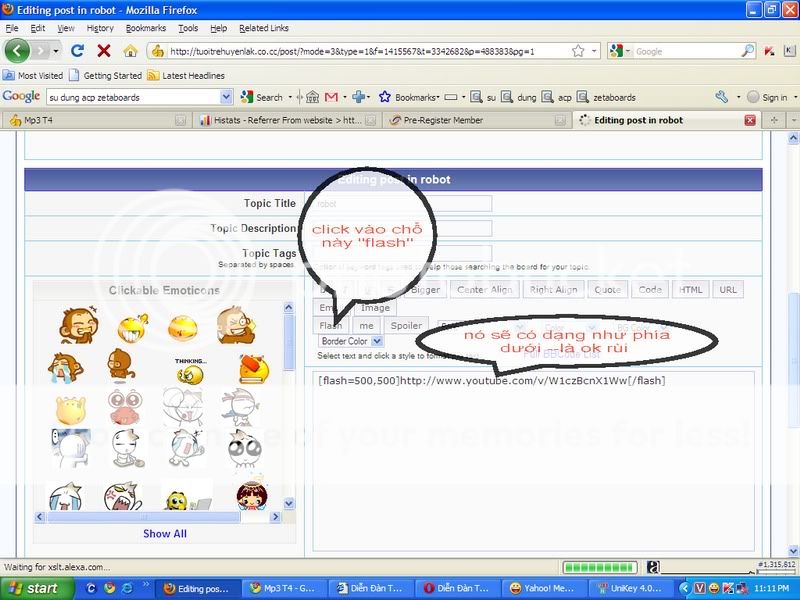Click the Right Align button
The image size is (800, 600).
coord(553,289)
